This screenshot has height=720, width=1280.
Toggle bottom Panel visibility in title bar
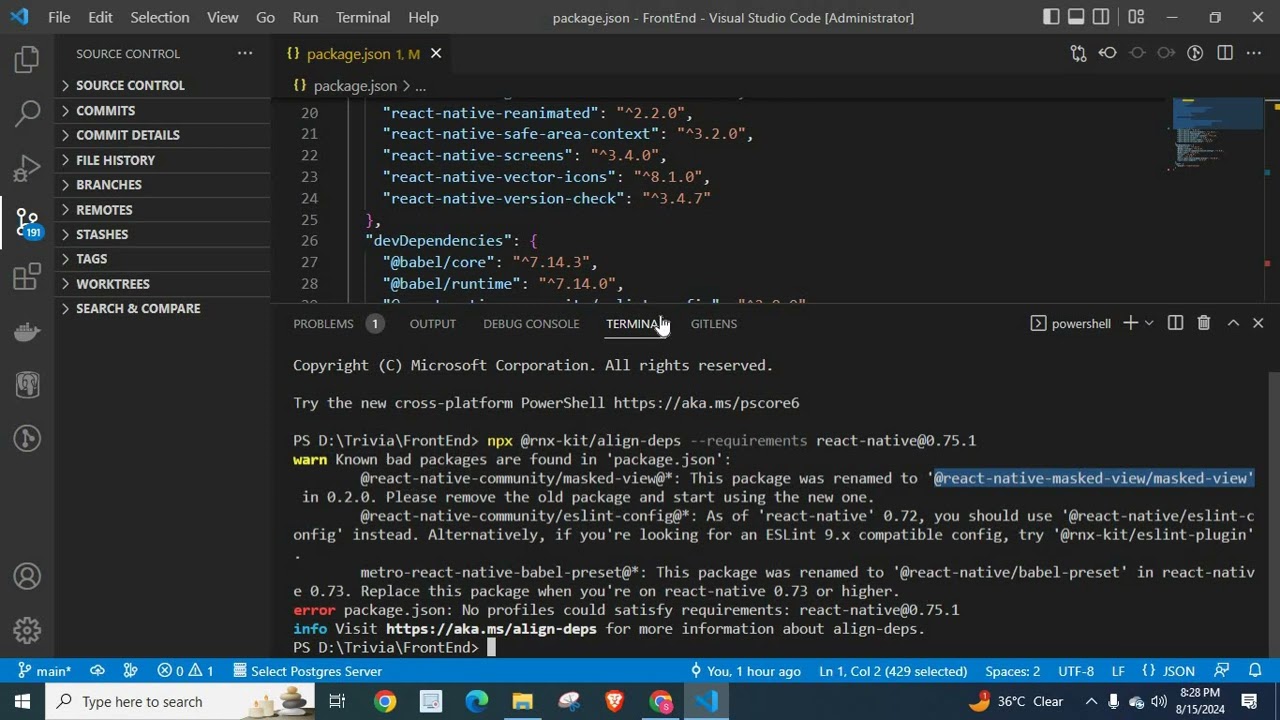coord(1076,17)
